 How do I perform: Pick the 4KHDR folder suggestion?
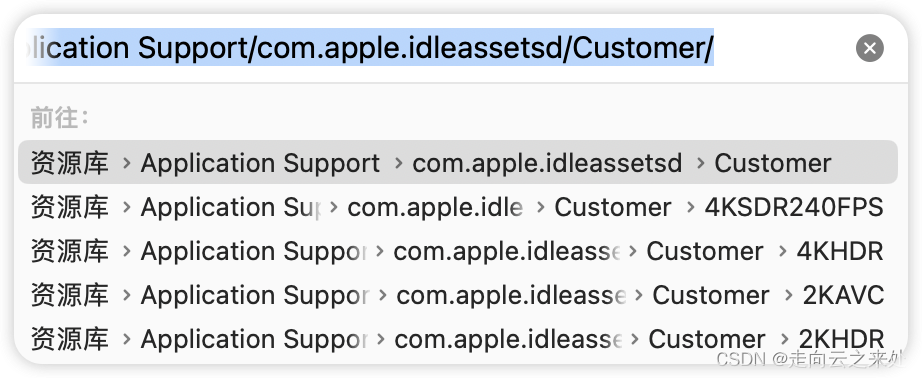(458, 251)
